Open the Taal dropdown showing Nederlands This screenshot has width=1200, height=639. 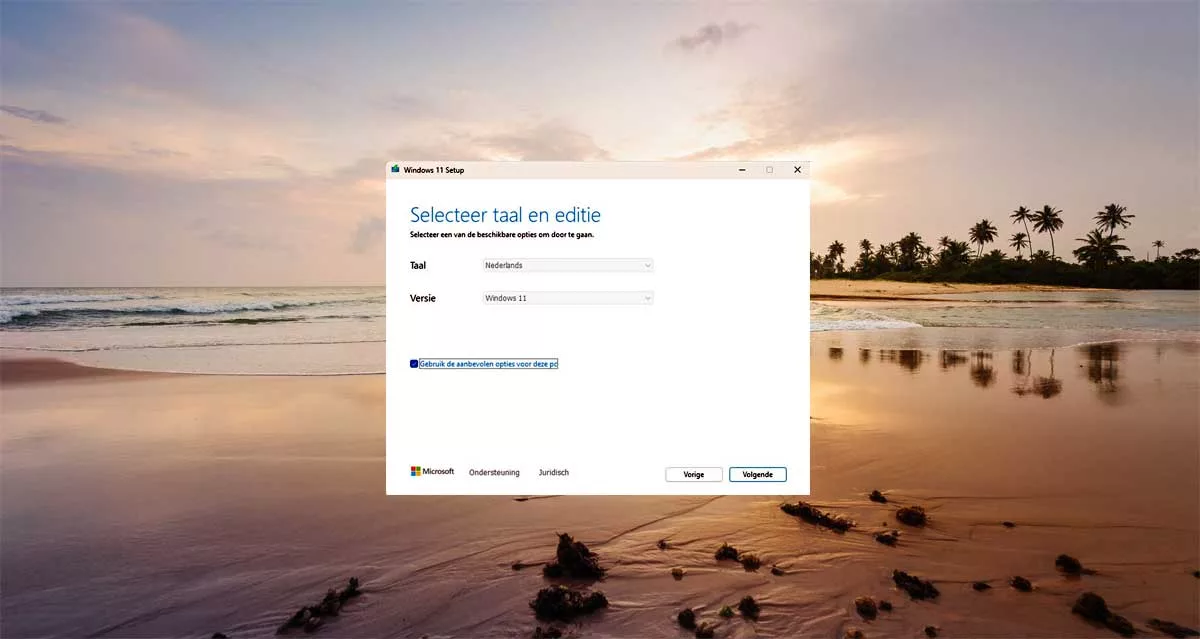click(568, 265)
